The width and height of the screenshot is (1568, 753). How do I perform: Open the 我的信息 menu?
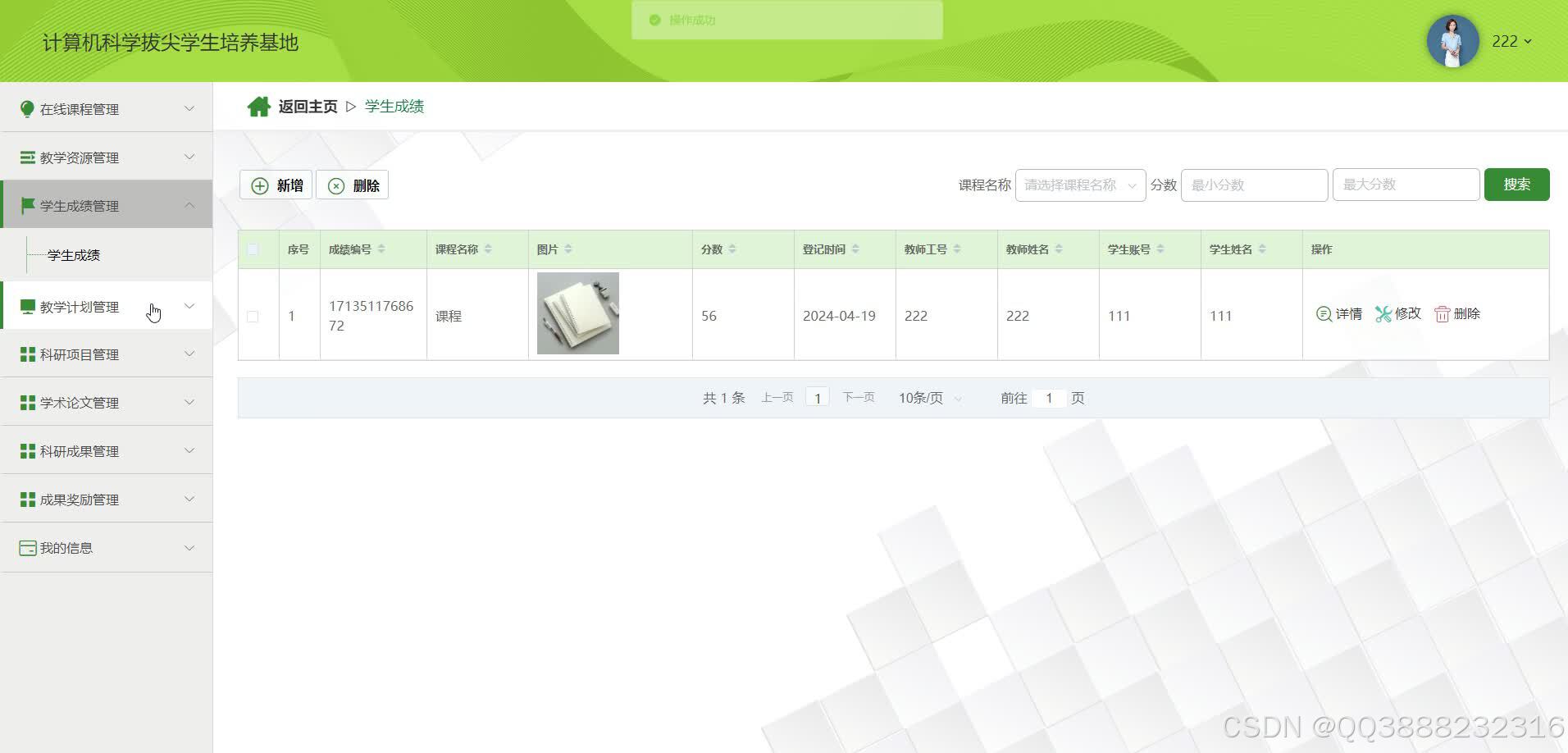(x=107, y=548)
